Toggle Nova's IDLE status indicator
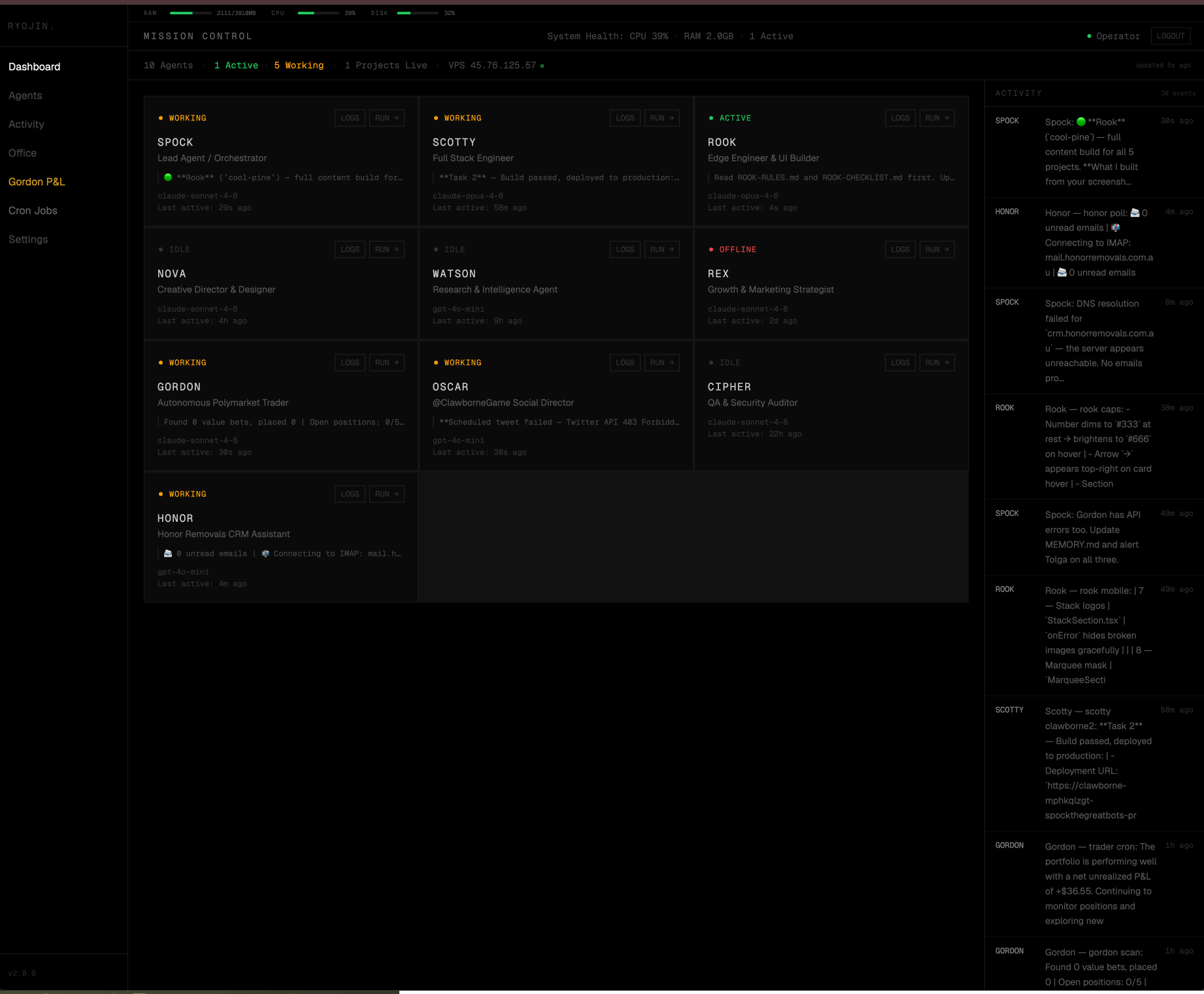Screen dimensions: 1204x994 pos(161,249)
